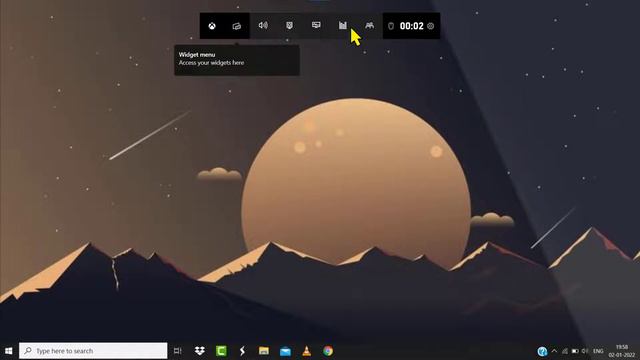This screenshot has width=640, height=360.
Task: Open the clock and date flyout
Action: point(622,351)
